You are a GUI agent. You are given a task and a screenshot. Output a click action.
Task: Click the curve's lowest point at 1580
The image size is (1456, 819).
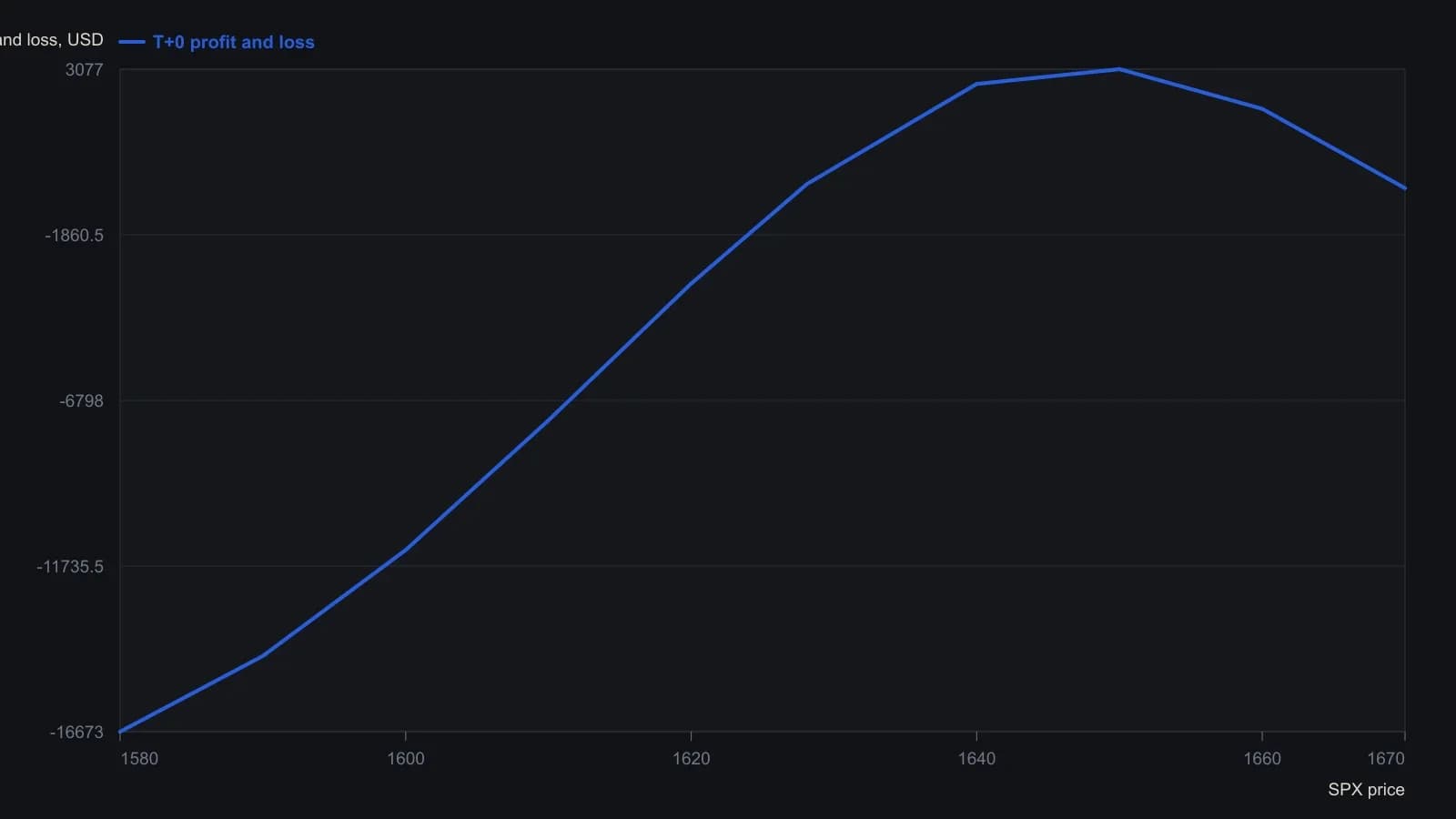tap(121, 731)
